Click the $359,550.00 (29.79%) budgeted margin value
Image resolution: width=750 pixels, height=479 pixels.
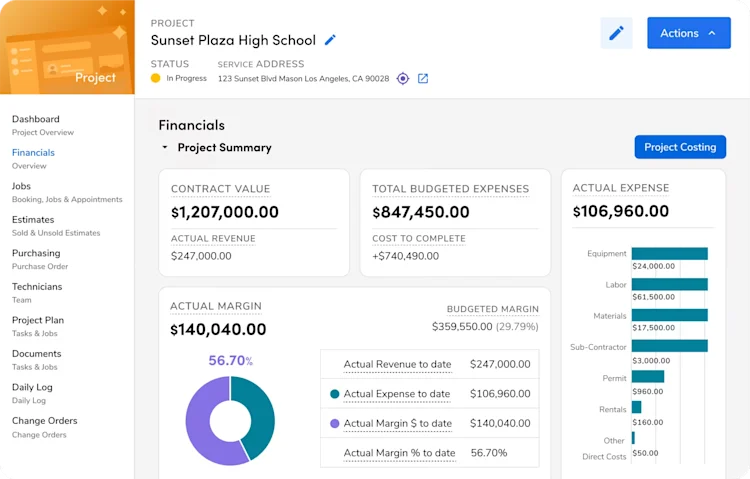485,326
